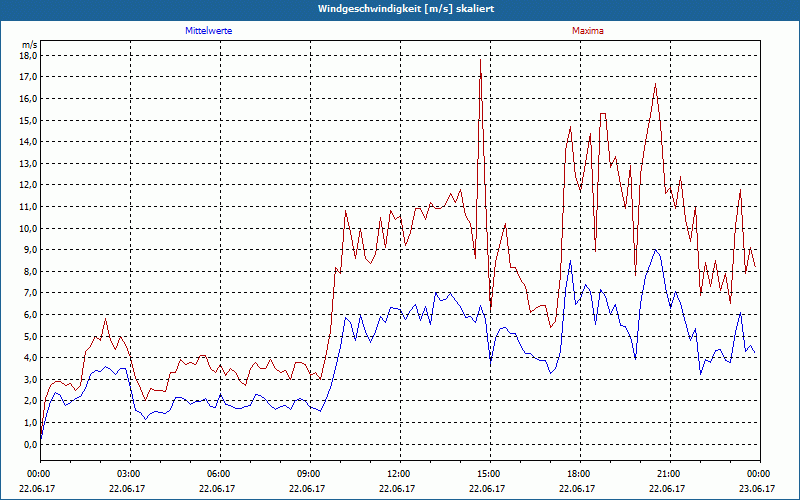The width and height of the screenshot is (800, 500).
Task: Click the 15,0 y-axis value
Action: (x=29, y=120)
